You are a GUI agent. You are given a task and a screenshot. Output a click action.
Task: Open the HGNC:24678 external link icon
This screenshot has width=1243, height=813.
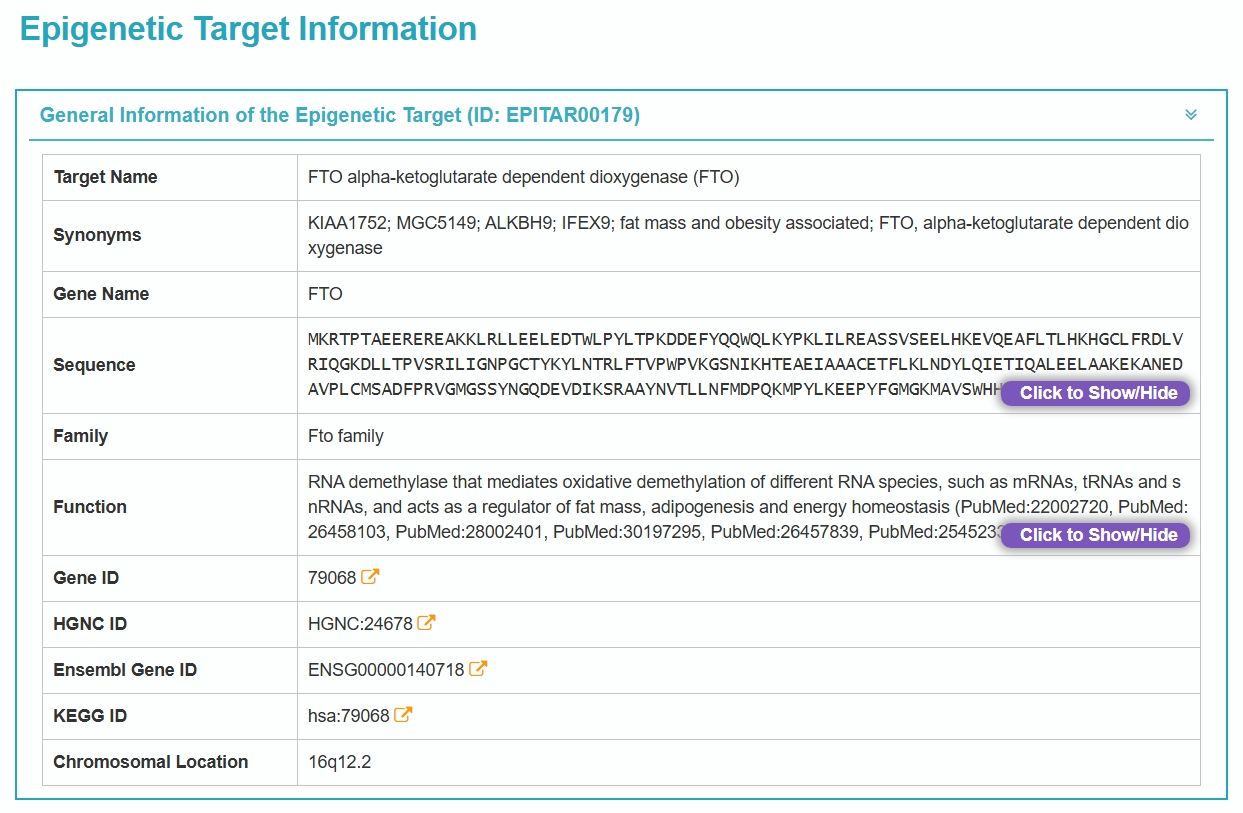(426, 623)
